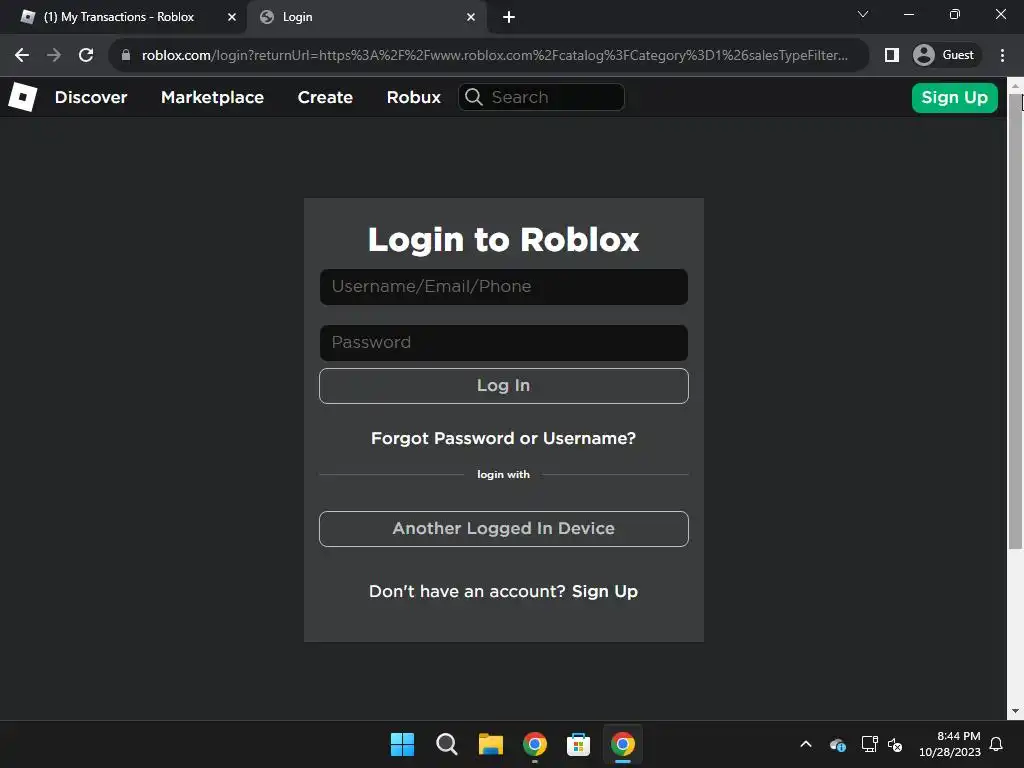Screen dimensions: 1024x768
Task: Close the Login tab
Action: point(471,17)
